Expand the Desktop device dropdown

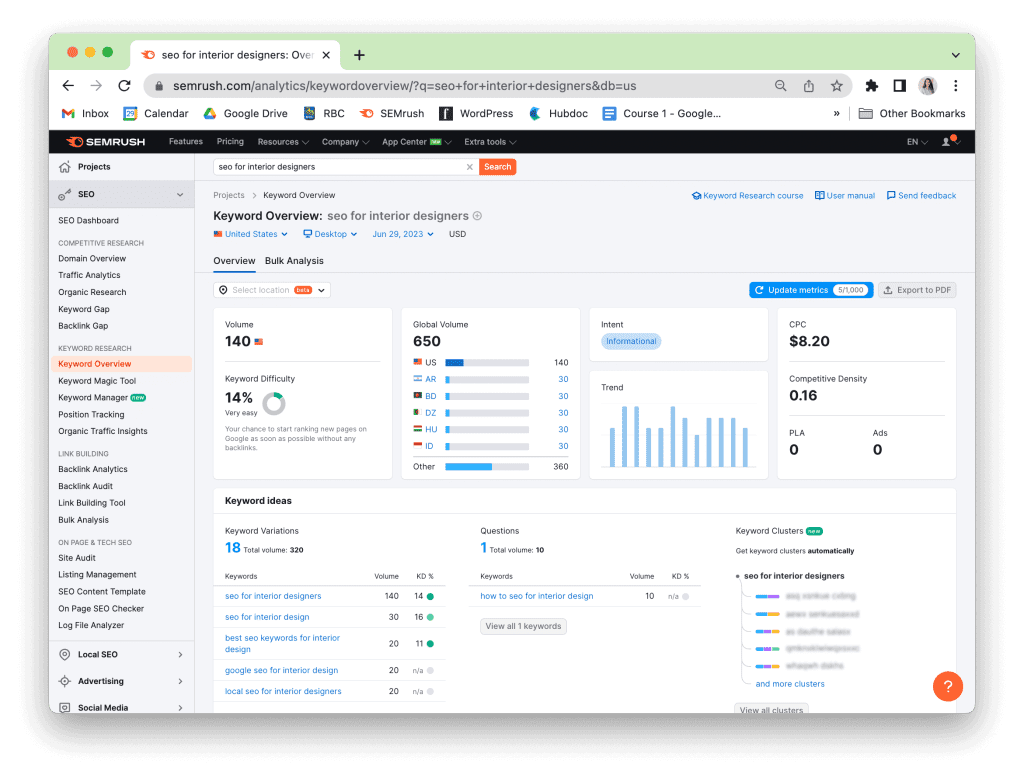330,234
